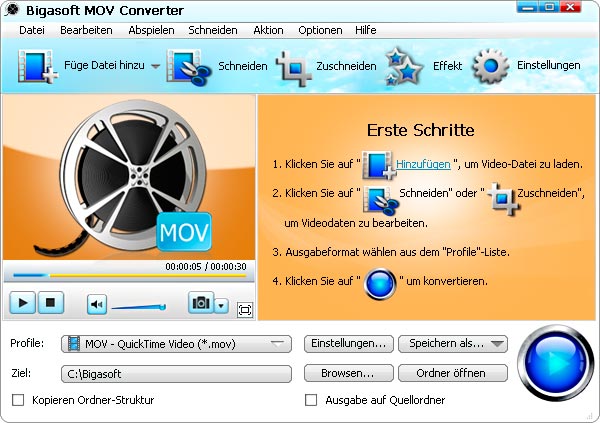This screenshot has width=600, height=423.
Task: Click the Hinzufügen link
Action: (423, 164)
